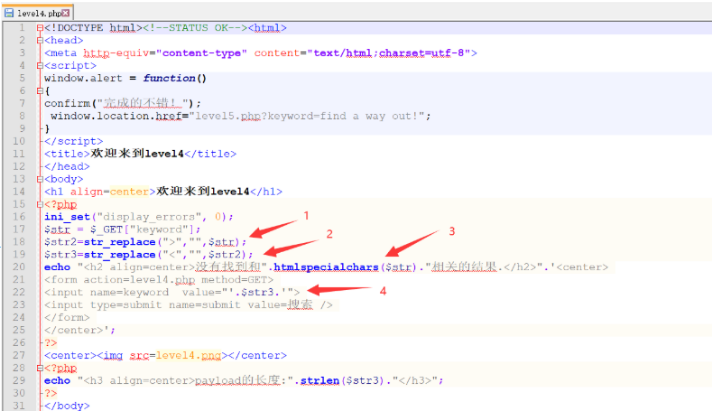The width and height of the screenshot is (724, 411).
Task: Click line number 5 in the margin
Action: point(22,78)
